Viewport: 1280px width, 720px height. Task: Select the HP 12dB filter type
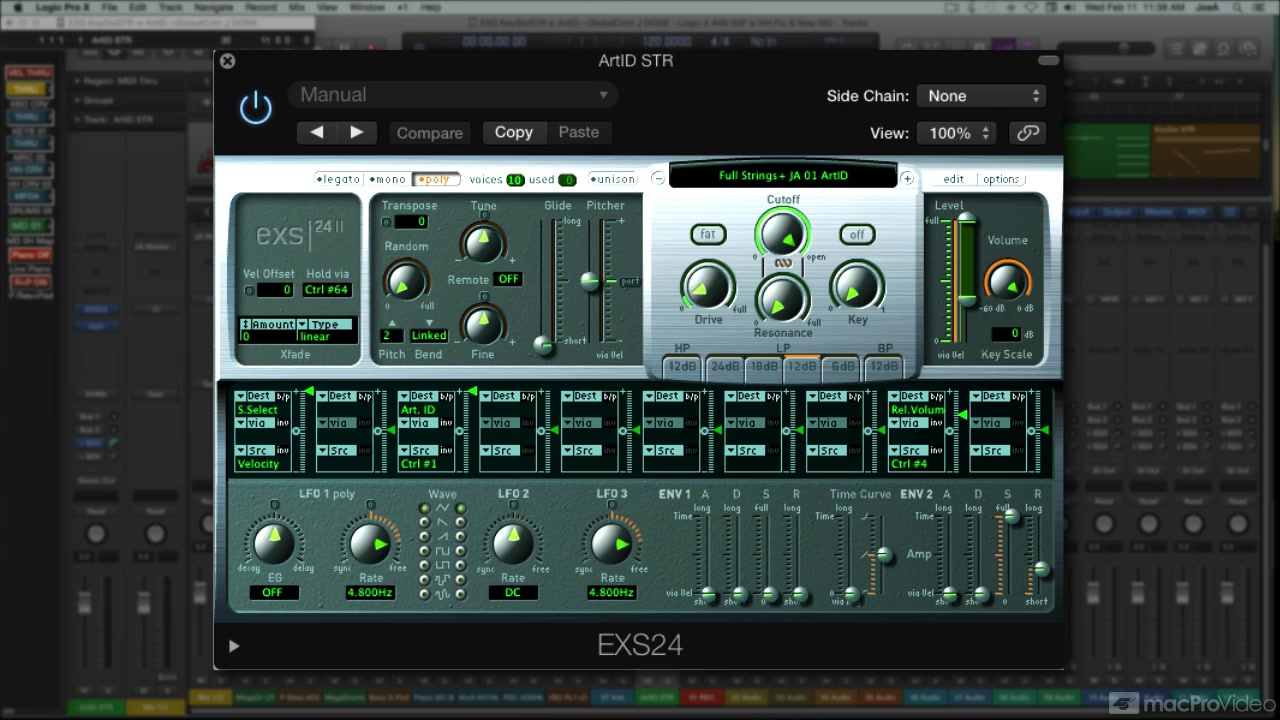coord(683,367)
